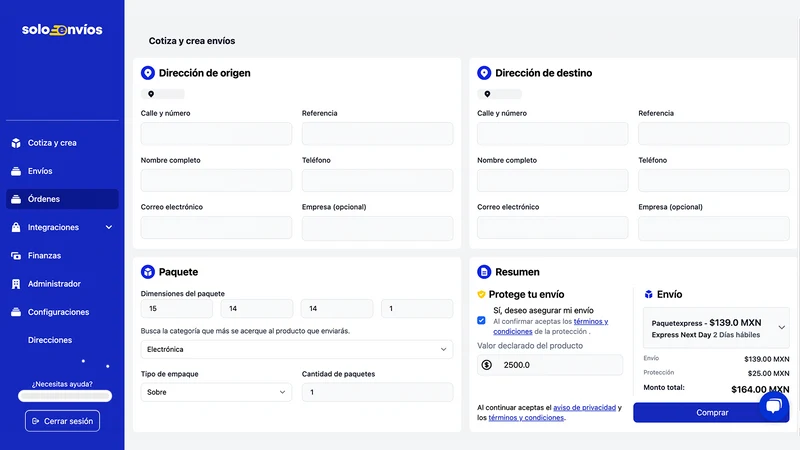800x450 pixels.
Task: Toggle the Sí, deseo asegurar mi envío checkbox
Action: pos(481,320)
